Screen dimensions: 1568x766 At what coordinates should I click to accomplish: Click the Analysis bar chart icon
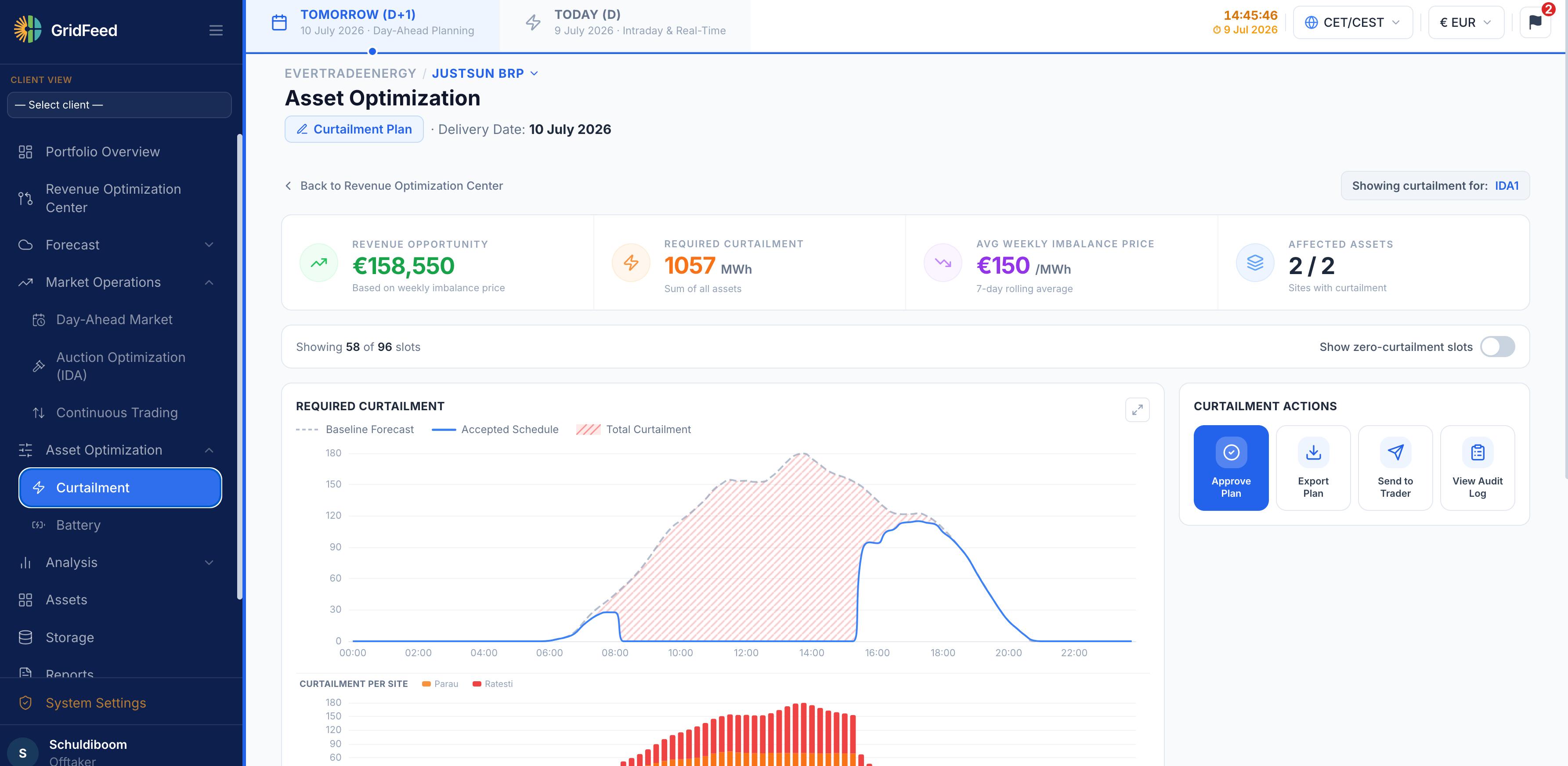click(x=25, y=563)
